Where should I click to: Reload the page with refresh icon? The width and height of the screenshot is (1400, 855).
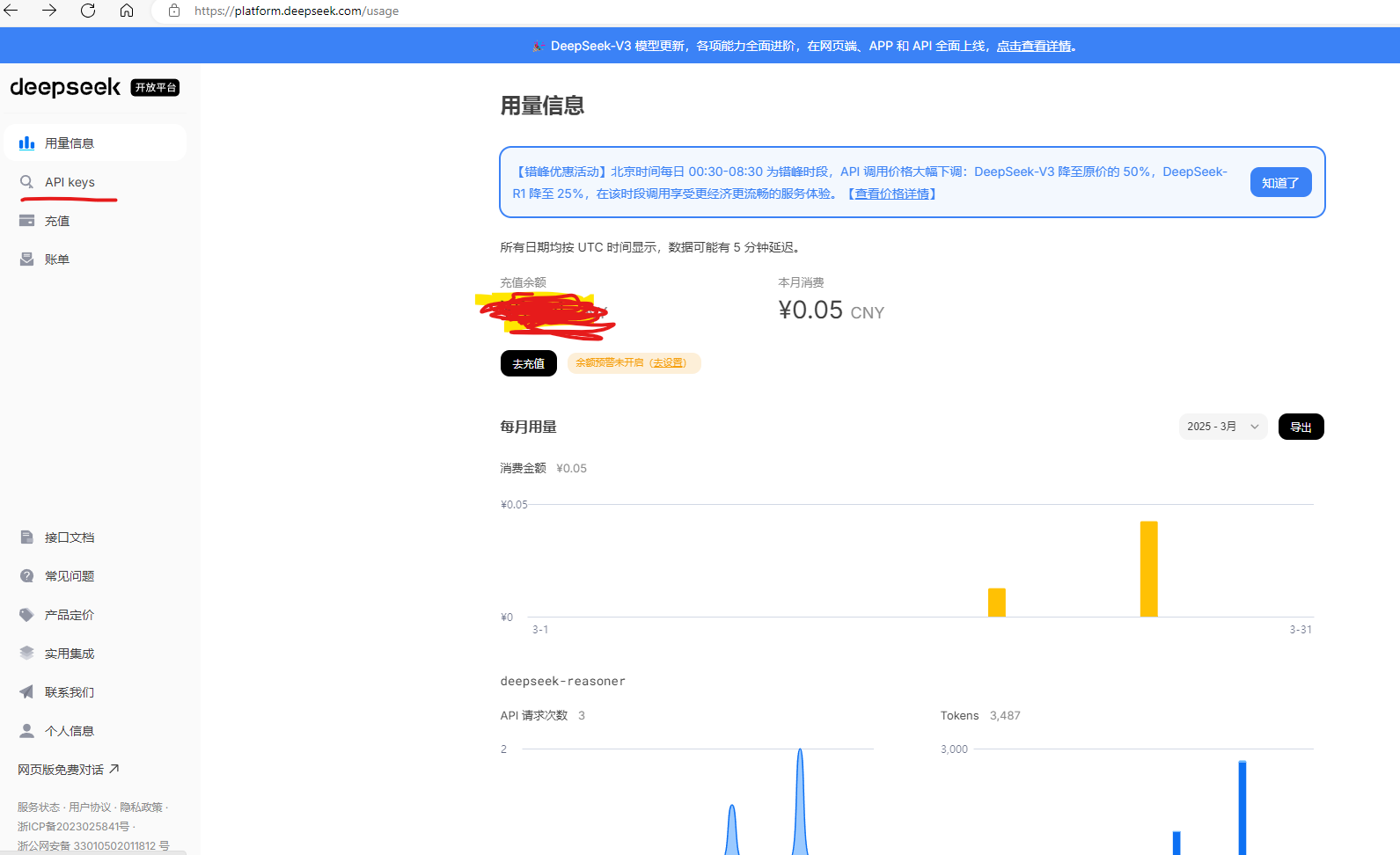pyautogui.click(x=88, y=11)
